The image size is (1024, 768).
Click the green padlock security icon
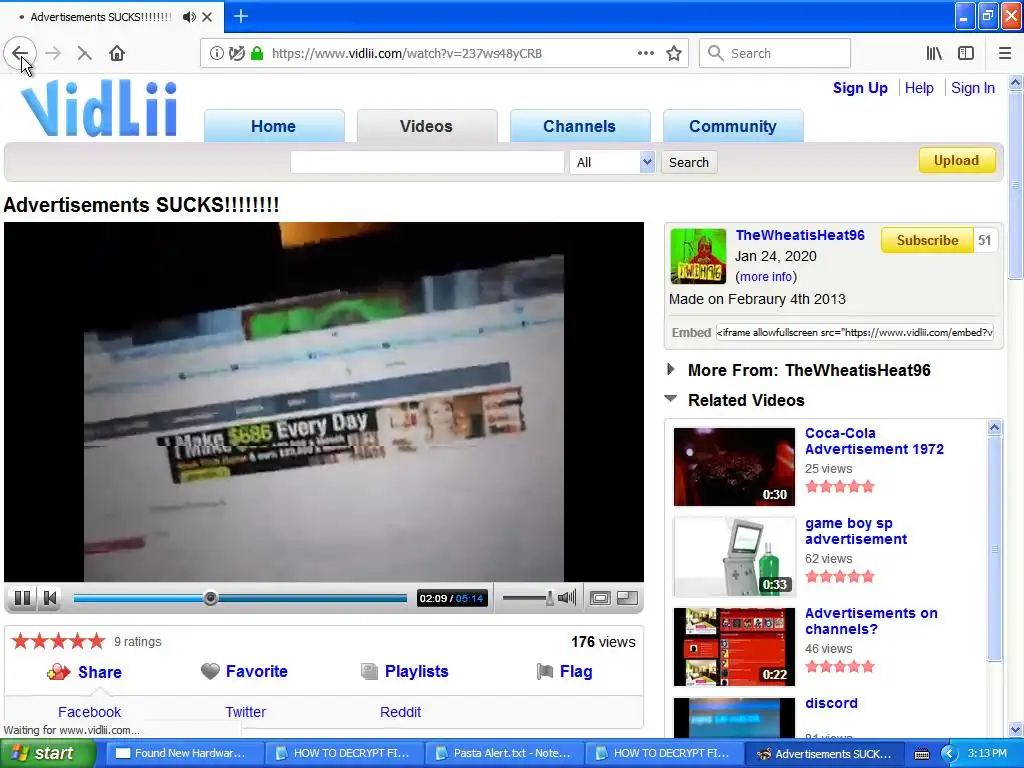(x=257, y=53)
